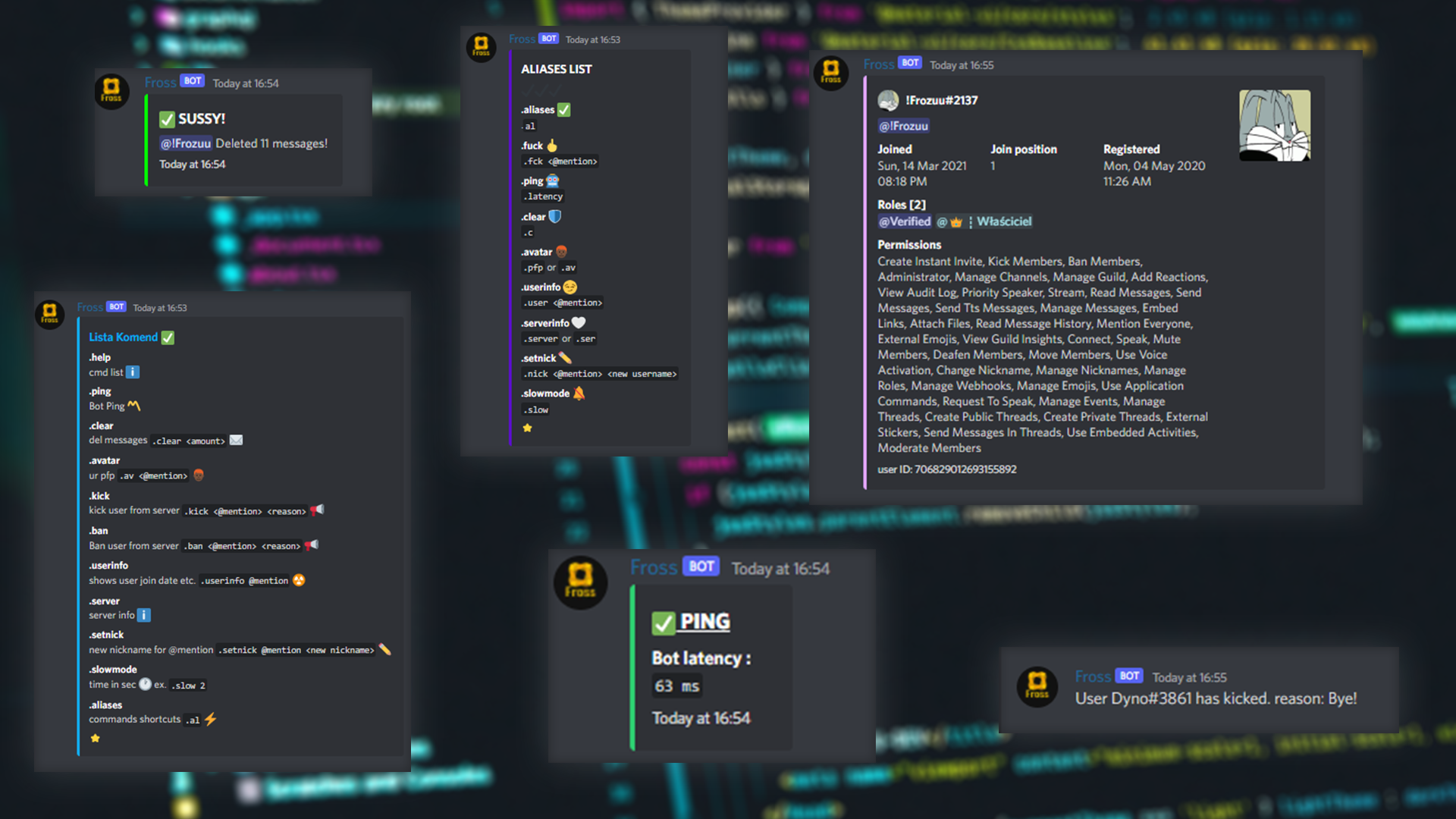Screen dimensions: 1456x819
Task: Open Fross username in userinfo message
Action: [878, 64]
